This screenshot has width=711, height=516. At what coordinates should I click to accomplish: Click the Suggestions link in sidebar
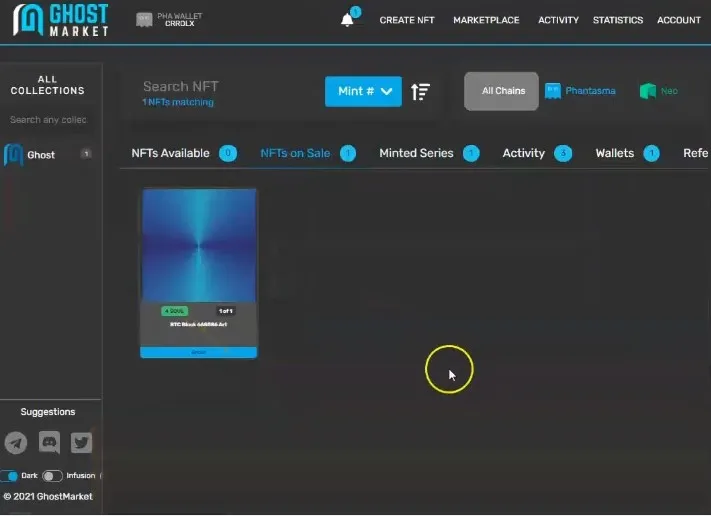coord(48,412)
